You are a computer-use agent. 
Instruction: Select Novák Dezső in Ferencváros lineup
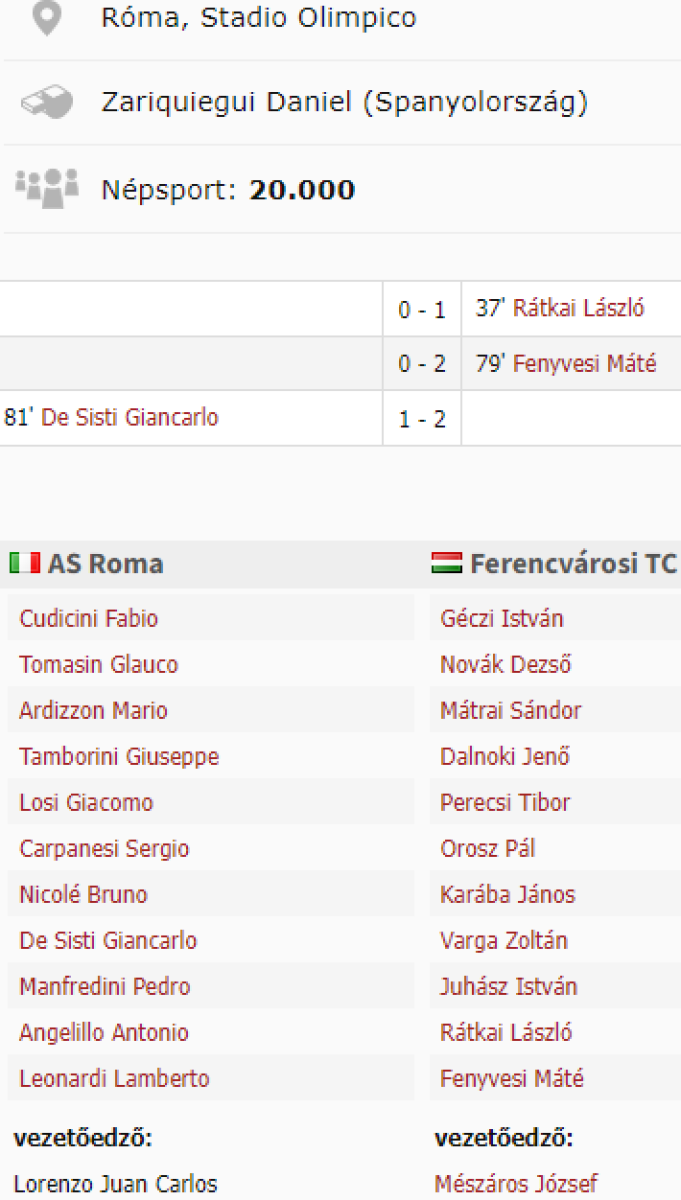(505, 665)
